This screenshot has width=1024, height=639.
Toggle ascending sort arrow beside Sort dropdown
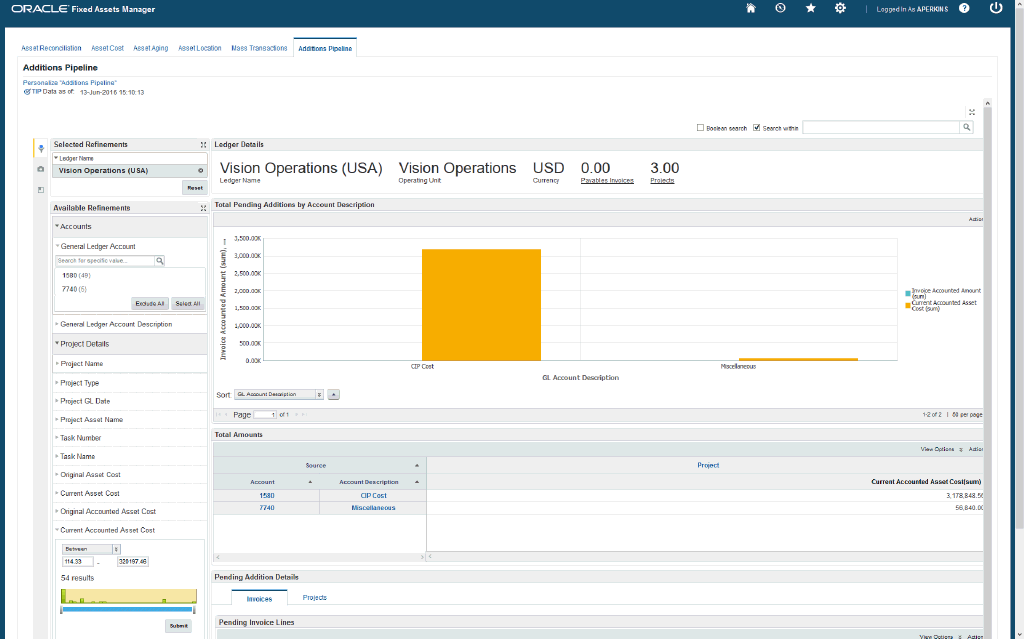click(333, 395)
